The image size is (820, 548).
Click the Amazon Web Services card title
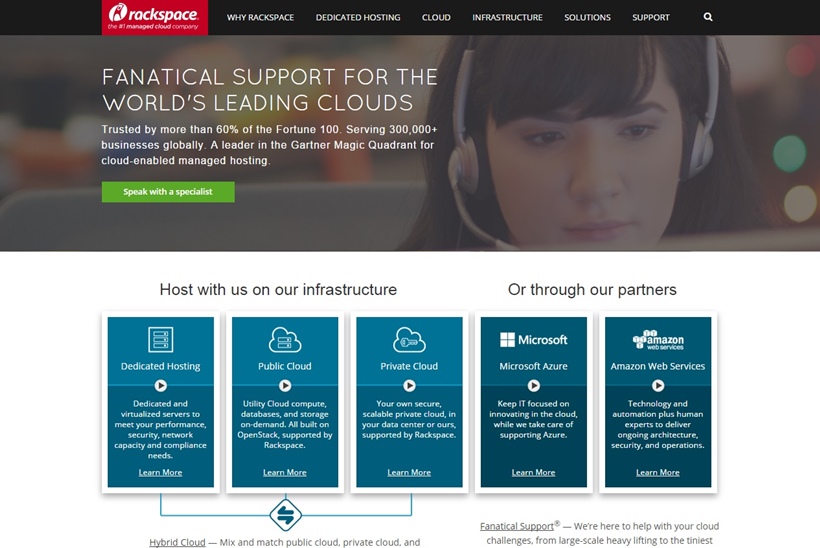tap(658, 366)
